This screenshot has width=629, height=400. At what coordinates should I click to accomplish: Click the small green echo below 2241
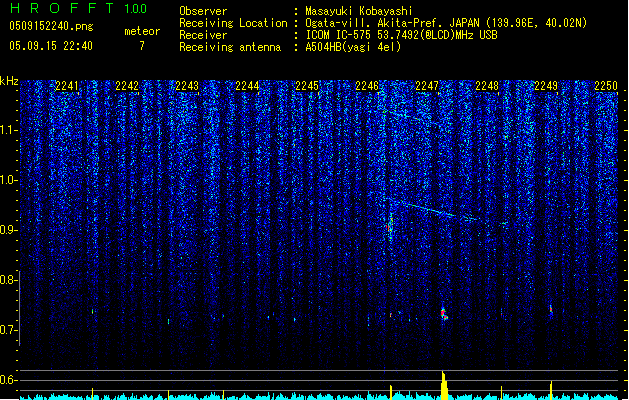click(93, 311)
